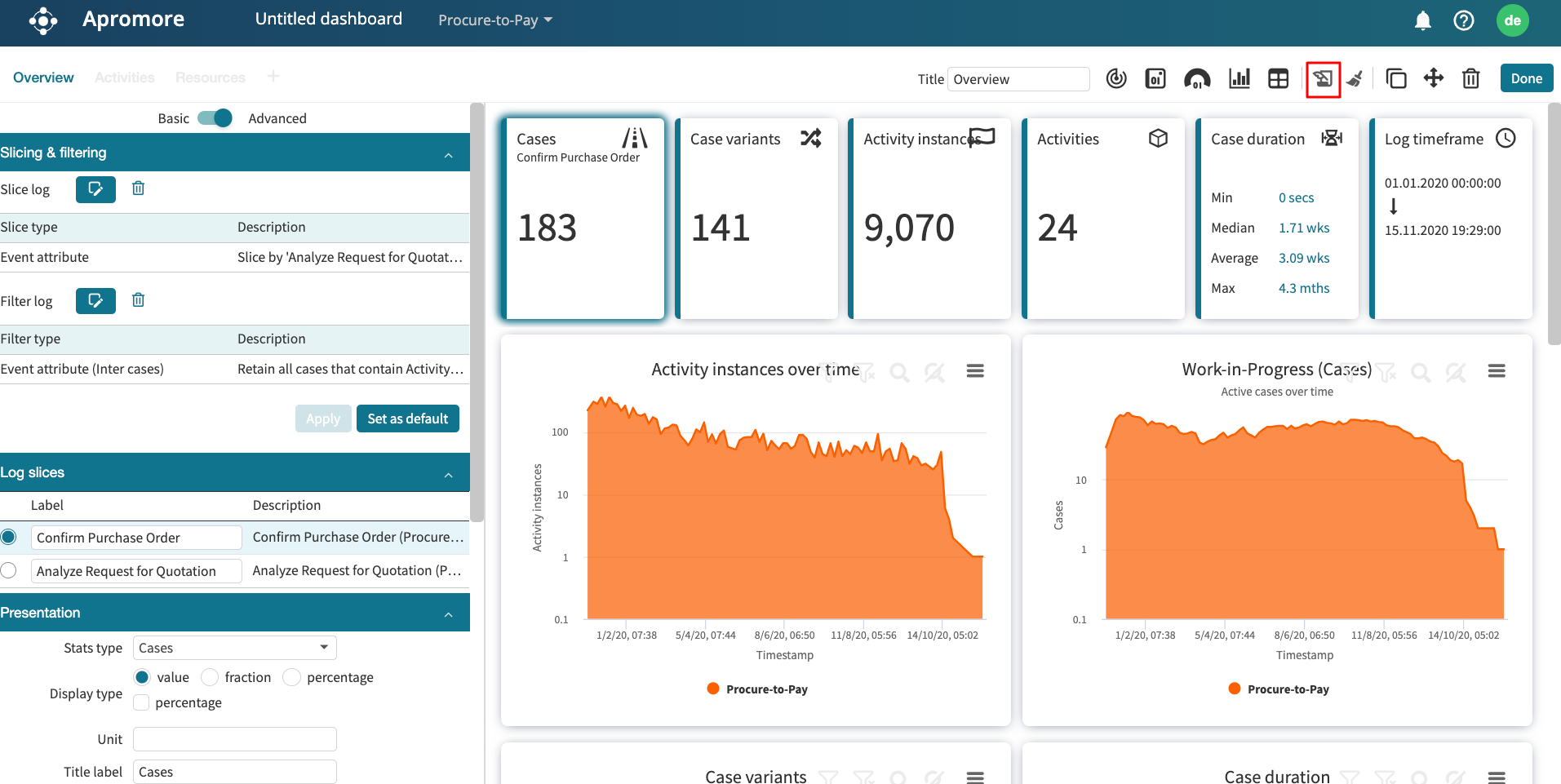Open the notifications bell
Image resolution: width=1561 pixels, height=784 pixels.
click(x=1422, y=20)
